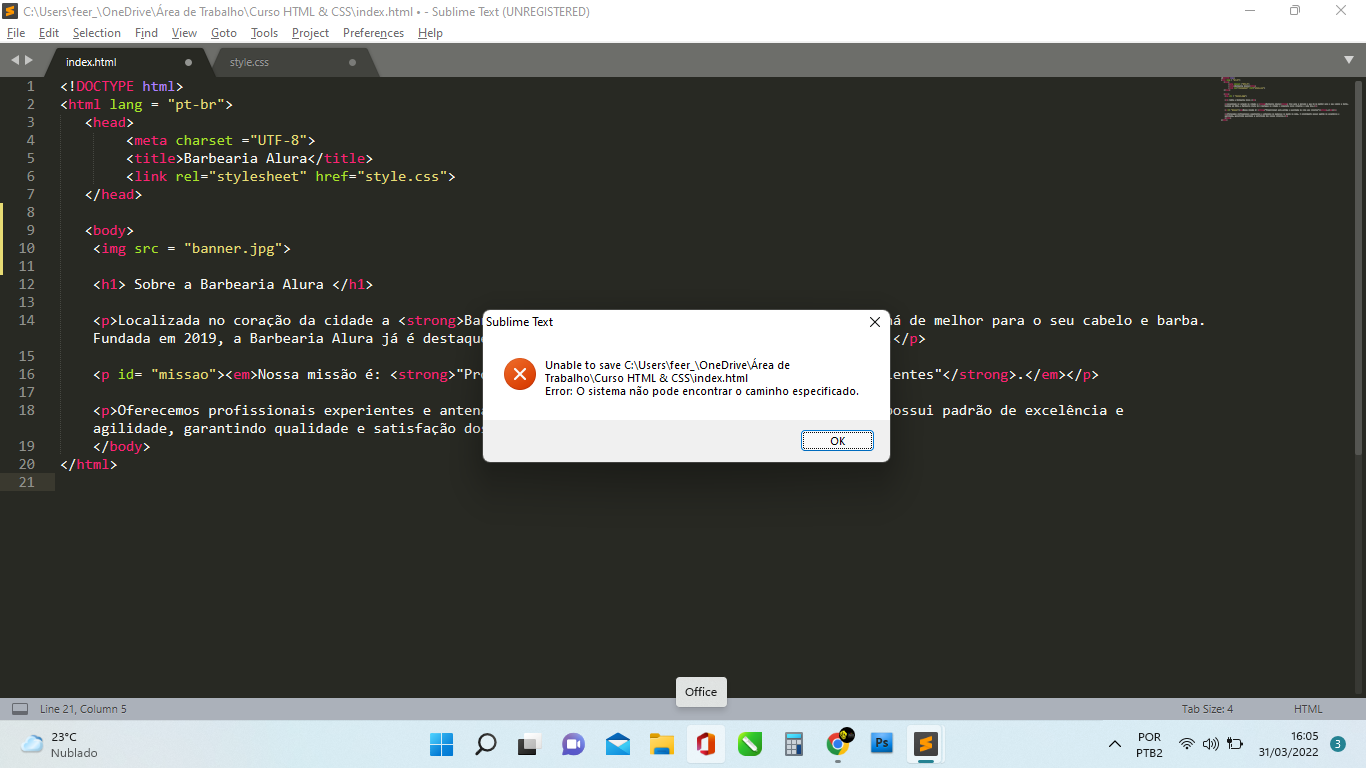Image resolution: width=1366 pixels, height=768 pixels.
Task: Open File Explorer on taskbar
Action: pos(661,744)
